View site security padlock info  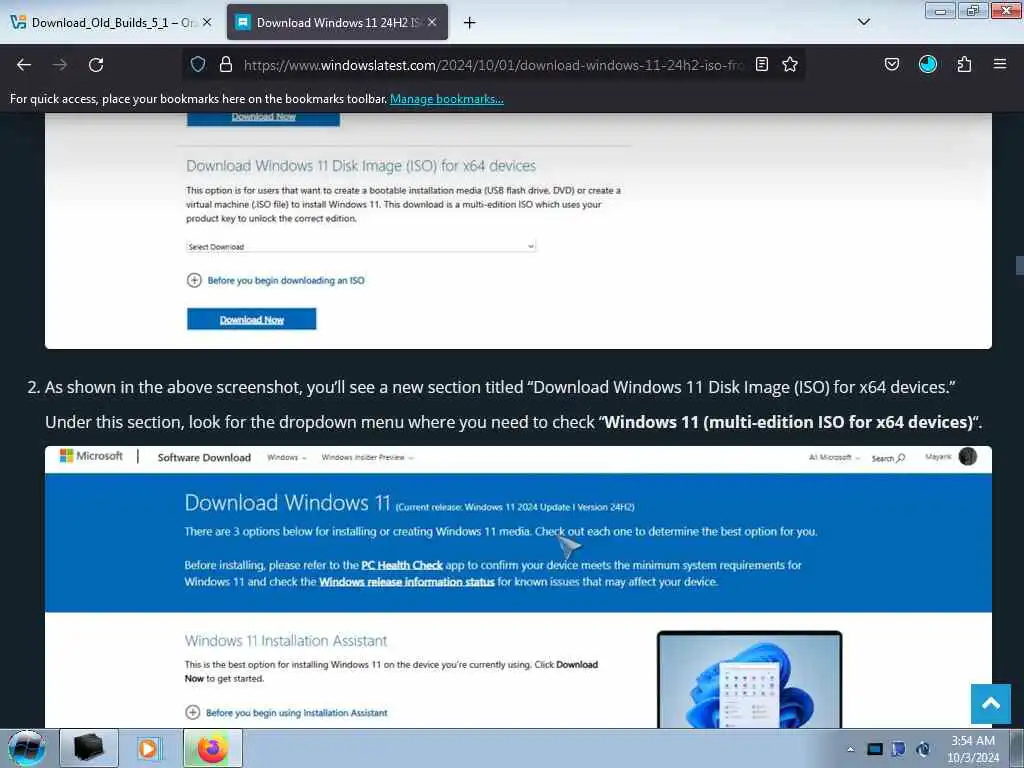(x=226, y=64)
